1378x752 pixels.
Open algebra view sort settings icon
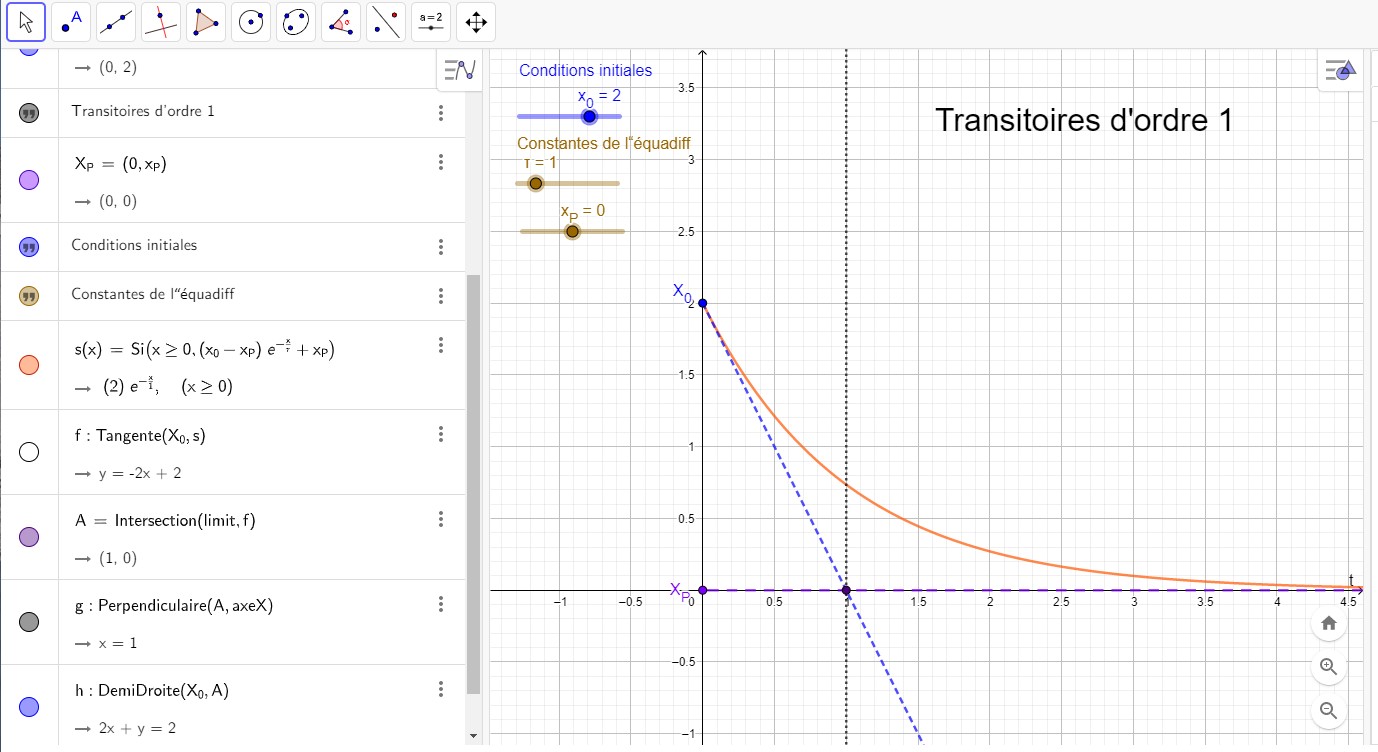460,70
